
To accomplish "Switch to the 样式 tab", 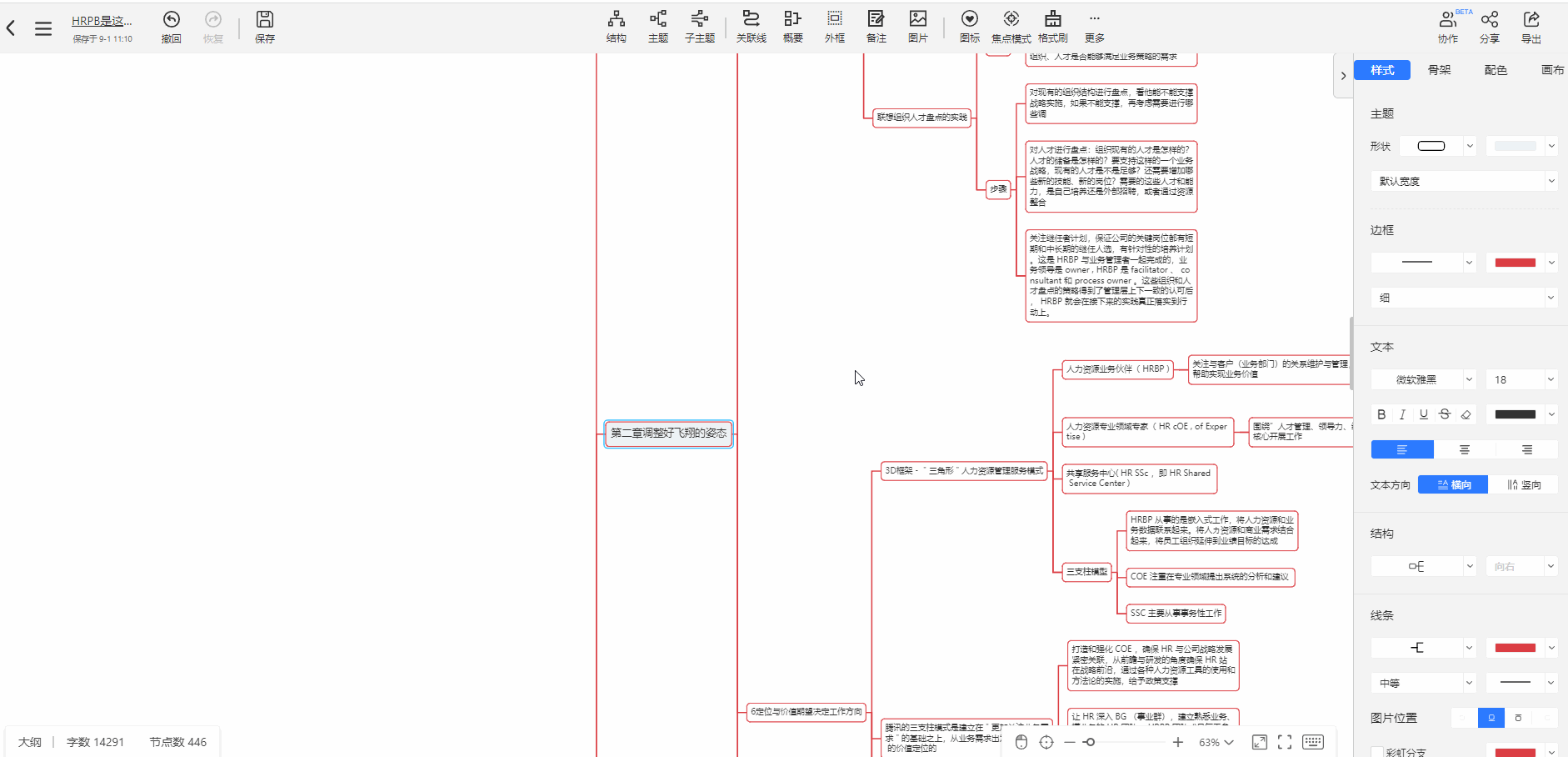I will pyautogui.click(x=1382, y=70).
